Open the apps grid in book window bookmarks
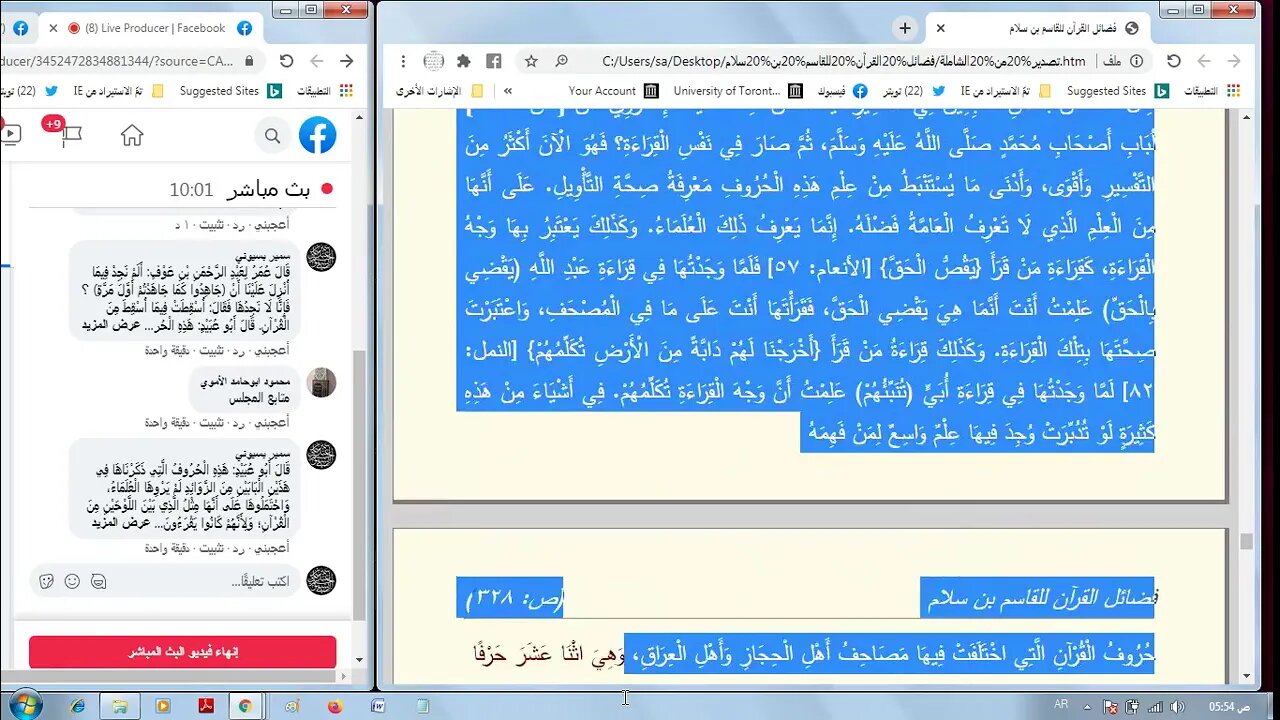This screenshot has height=720, width=1280. click(x=1233, y=91)
